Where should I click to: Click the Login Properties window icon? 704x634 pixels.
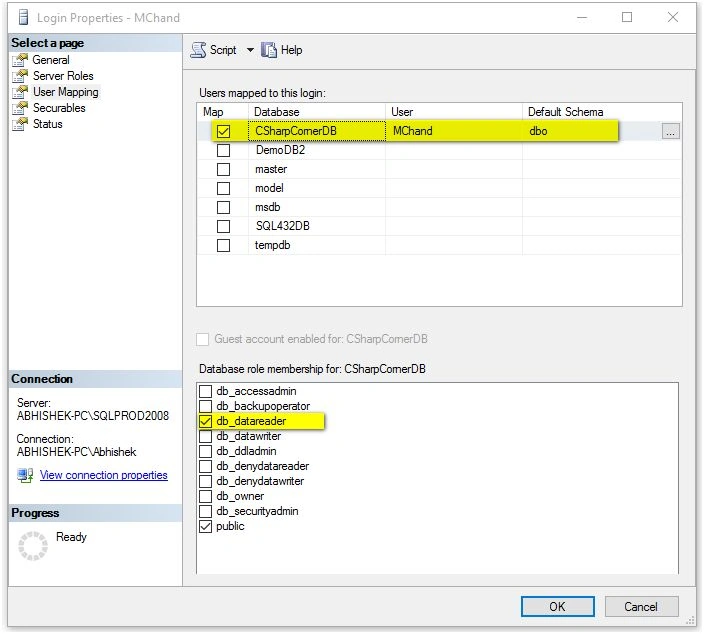point(23,18)
